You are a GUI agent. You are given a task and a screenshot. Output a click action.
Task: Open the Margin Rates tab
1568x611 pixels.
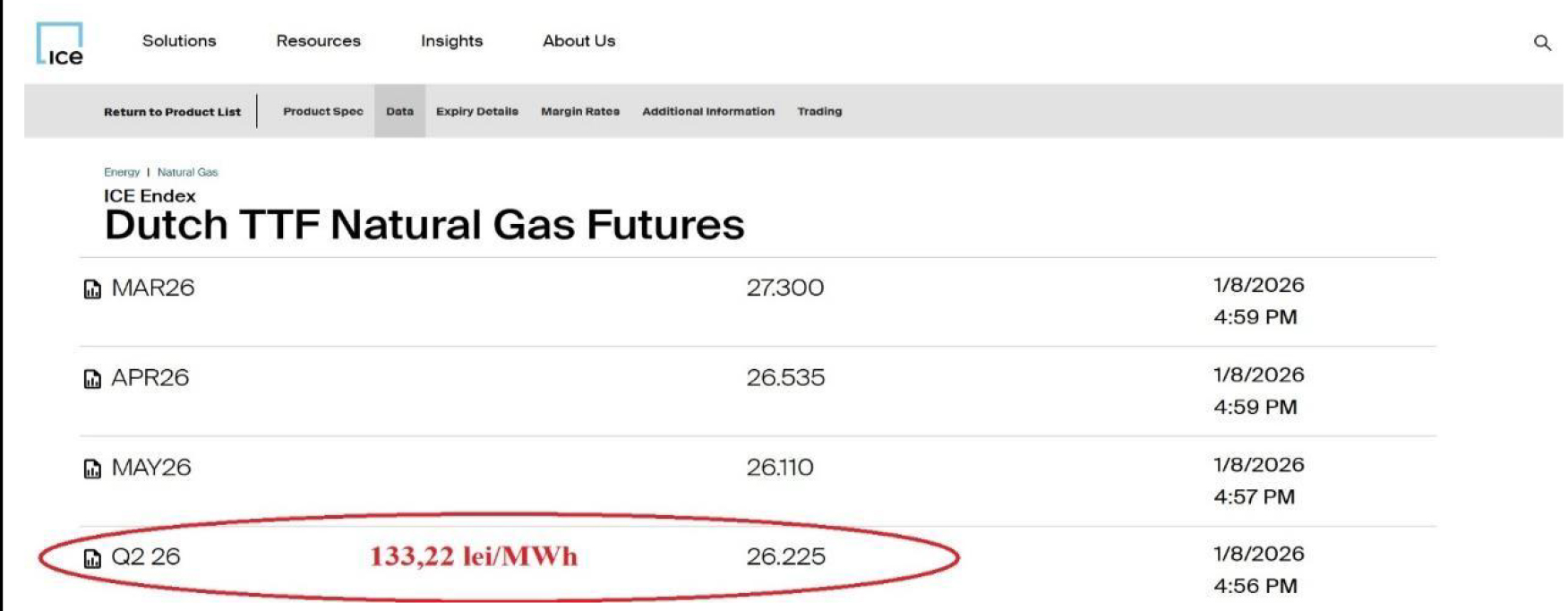579,112
